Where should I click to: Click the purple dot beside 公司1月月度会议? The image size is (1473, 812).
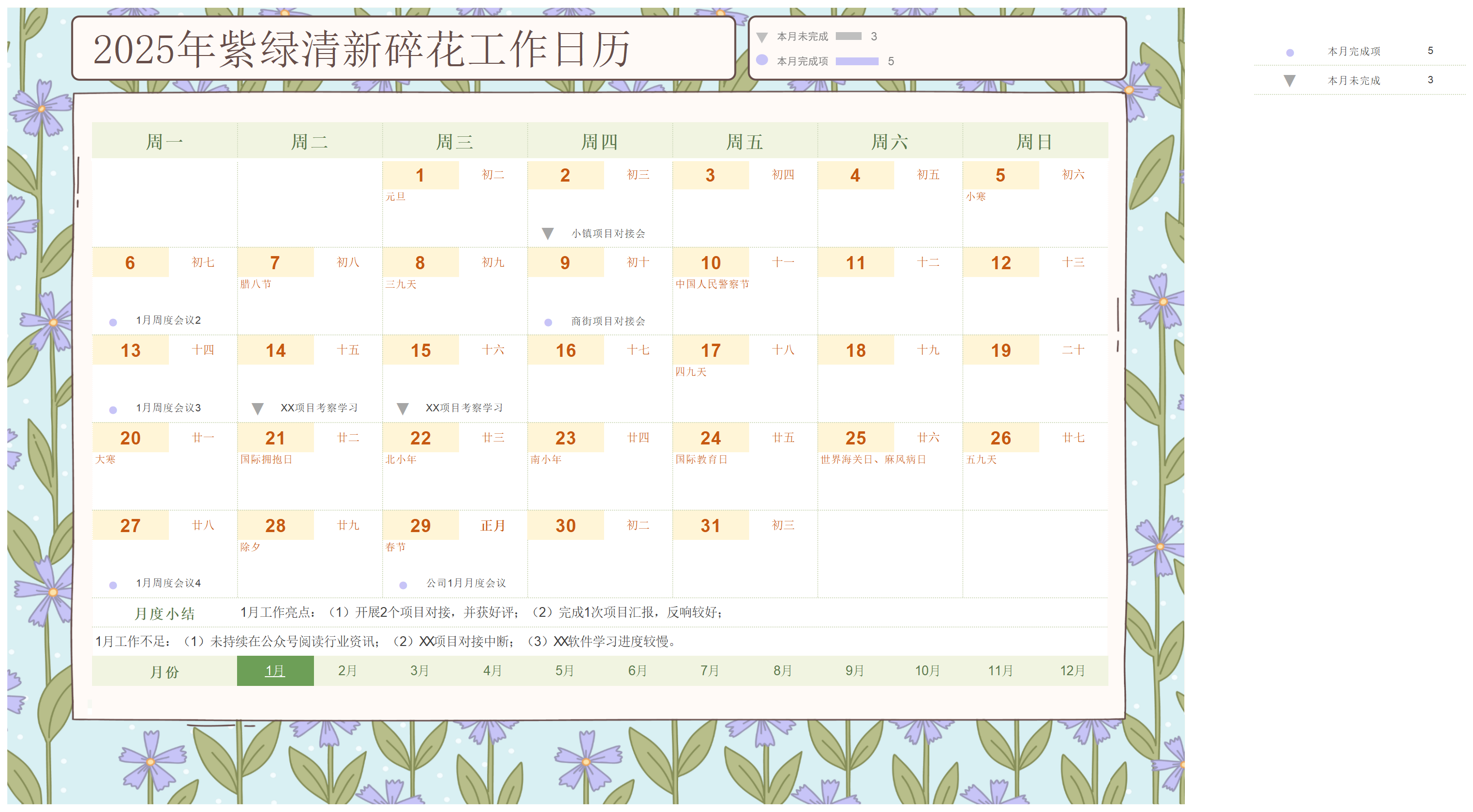click(403, 585)
